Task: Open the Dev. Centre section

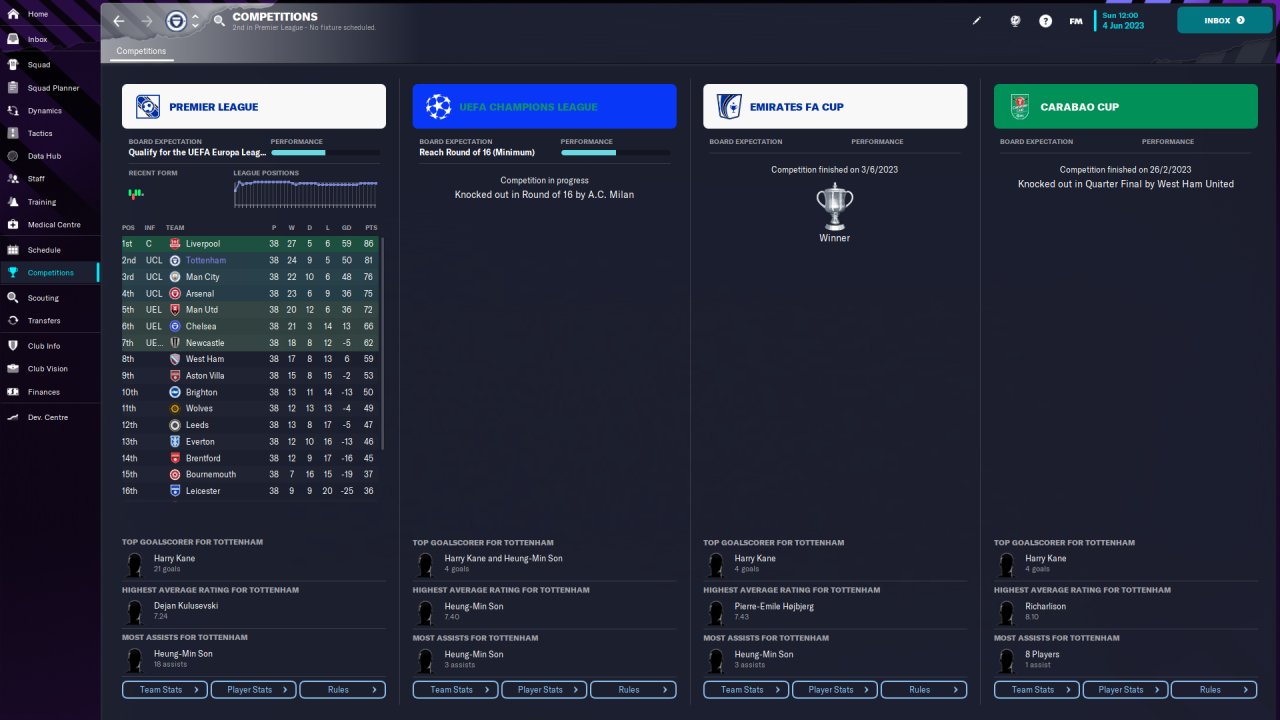Action: 50,417
